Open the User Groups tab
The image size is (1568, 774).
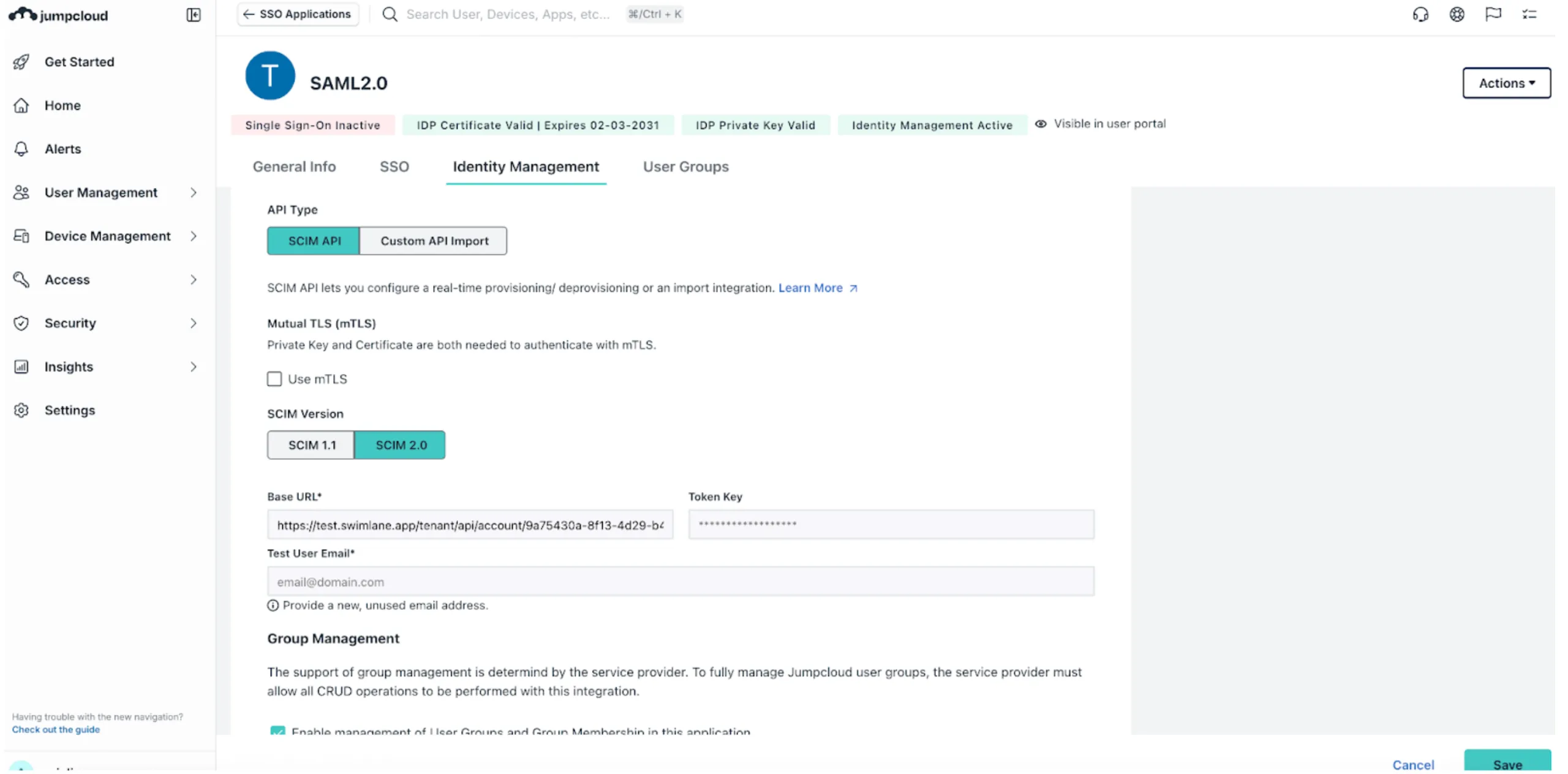(685, 167)
